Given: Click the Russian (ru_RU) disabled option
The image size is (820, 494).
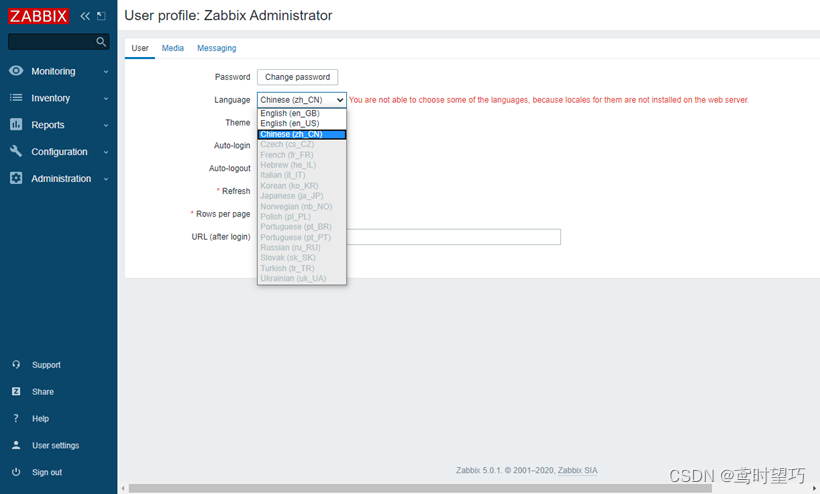Looking at the screenshot, I should [x=302, y=247].
